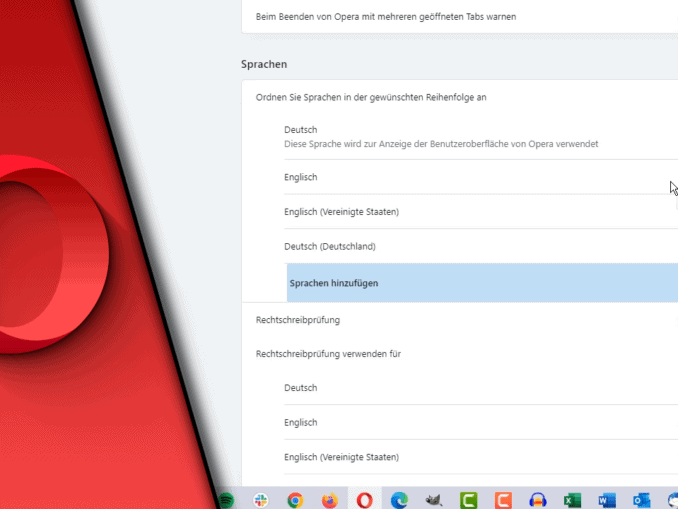This screenshot has width=678, height=509.
Task: Select Englisch (Vereinigte Staaten) in language order list
Action: (x=481, y=211)
